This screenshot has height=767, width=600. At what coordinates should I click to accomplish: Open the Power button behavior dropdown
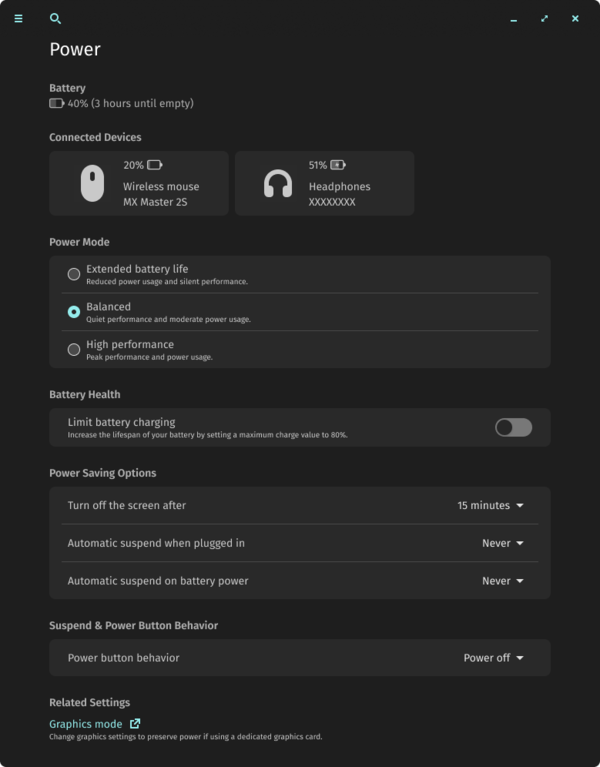(493, 658)
